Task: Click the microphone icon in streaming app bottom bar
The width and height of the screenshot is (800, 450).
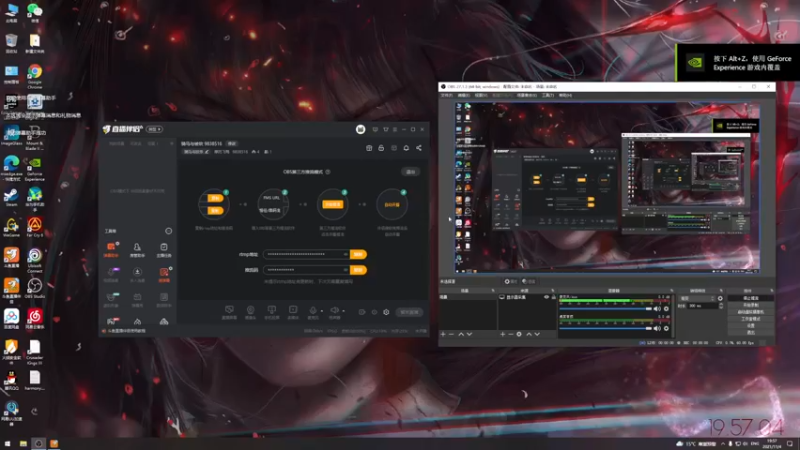Action: [x=313, y=310]
